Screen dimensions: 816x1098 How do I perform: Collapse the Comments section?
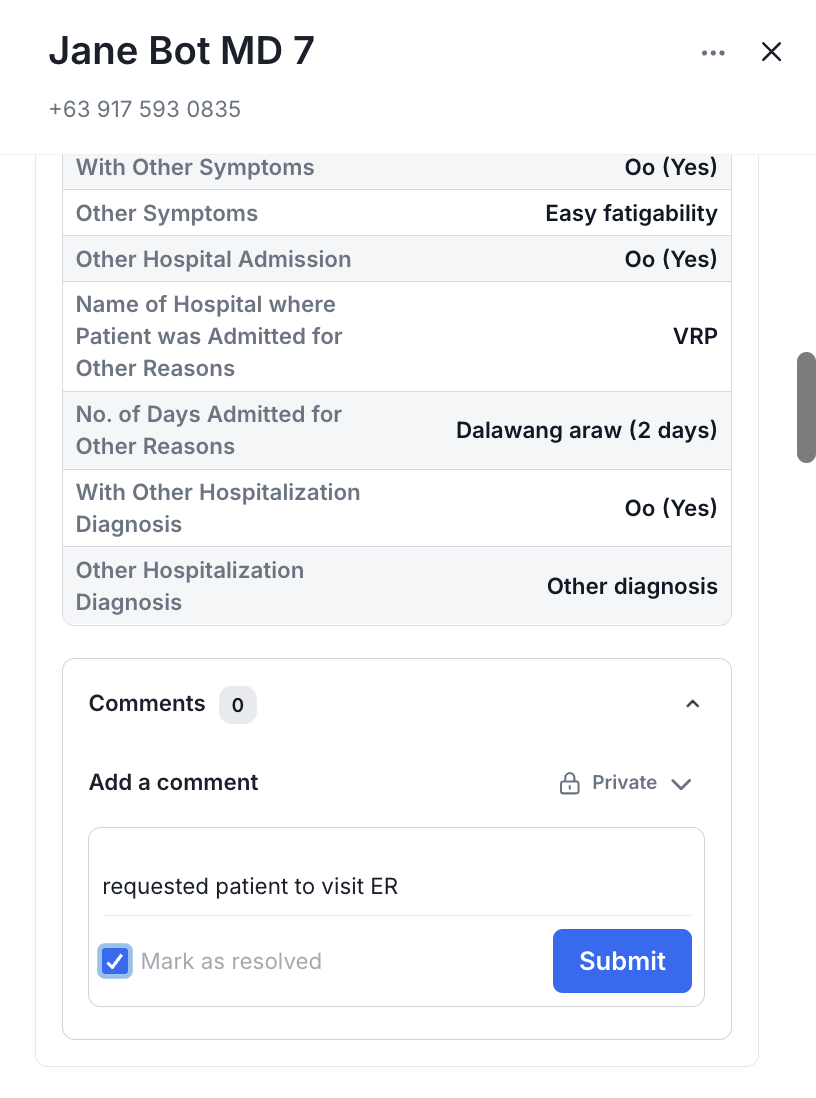point(693,704)
